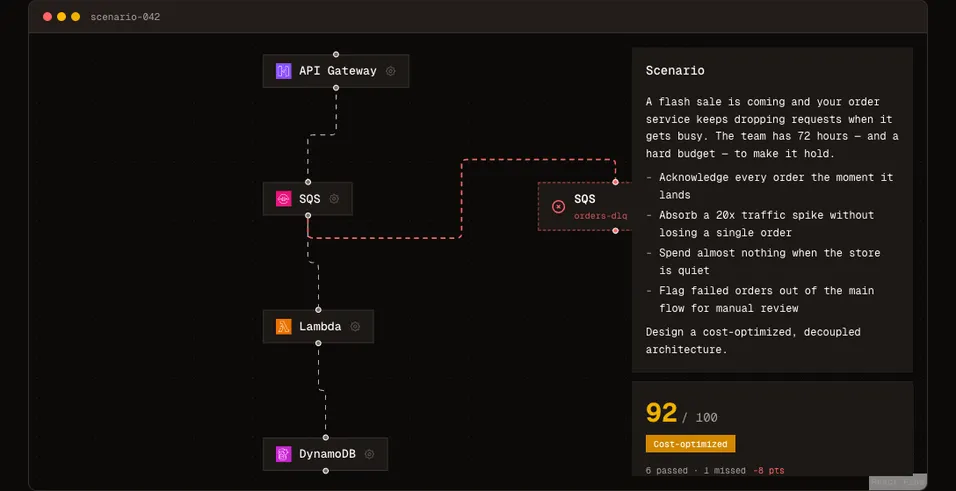Click the DynamoDB bottom connection handle
This screenshot has height=491, width=956.
tap(326, 471)
